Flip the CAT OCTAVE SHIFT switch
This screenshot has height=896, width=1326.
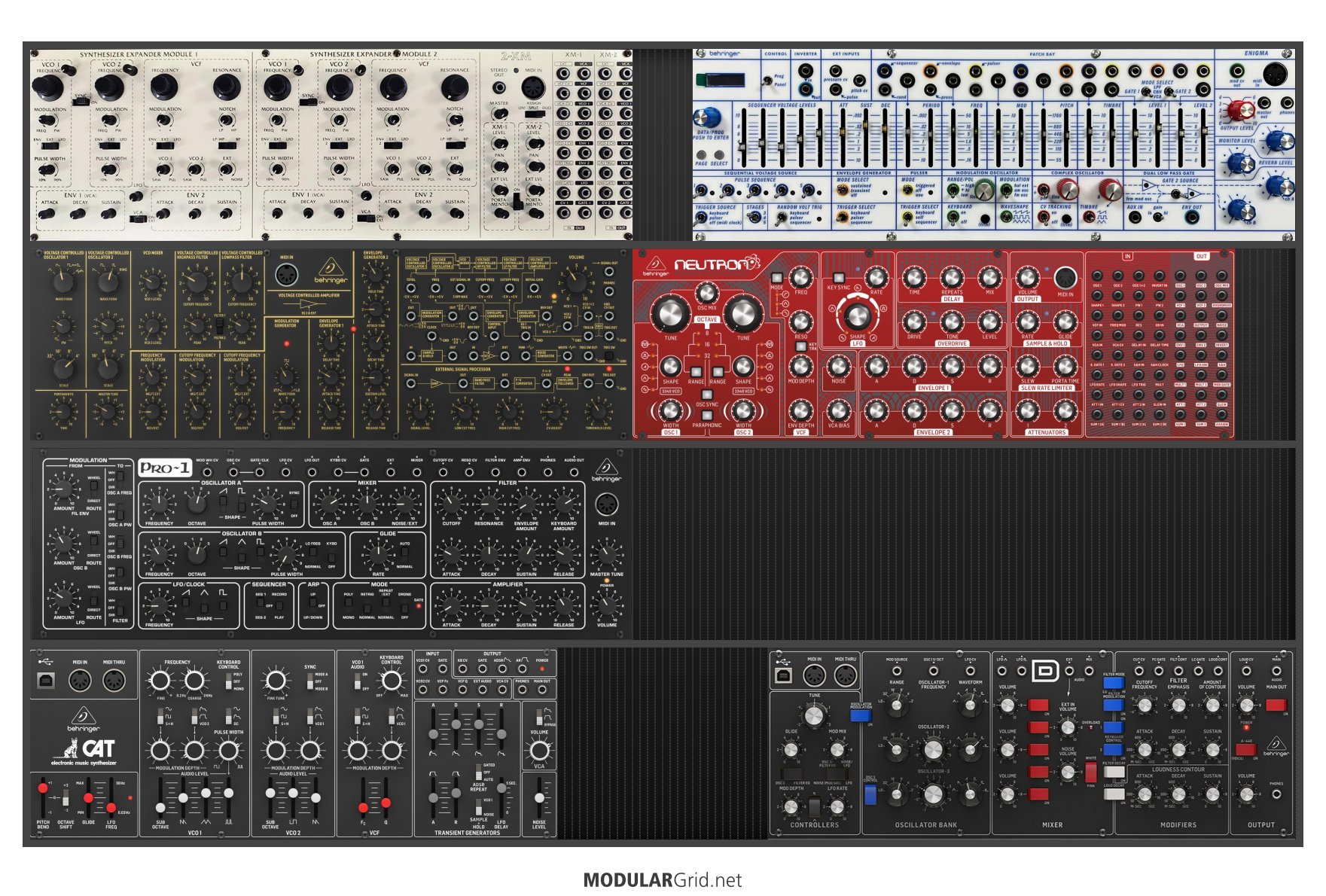pyautogui.click(x=66, y=797)
